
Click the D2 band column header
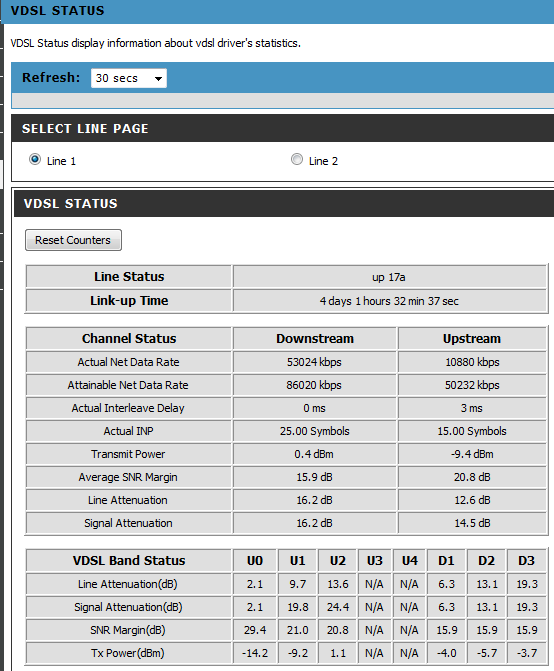[486, 561]
